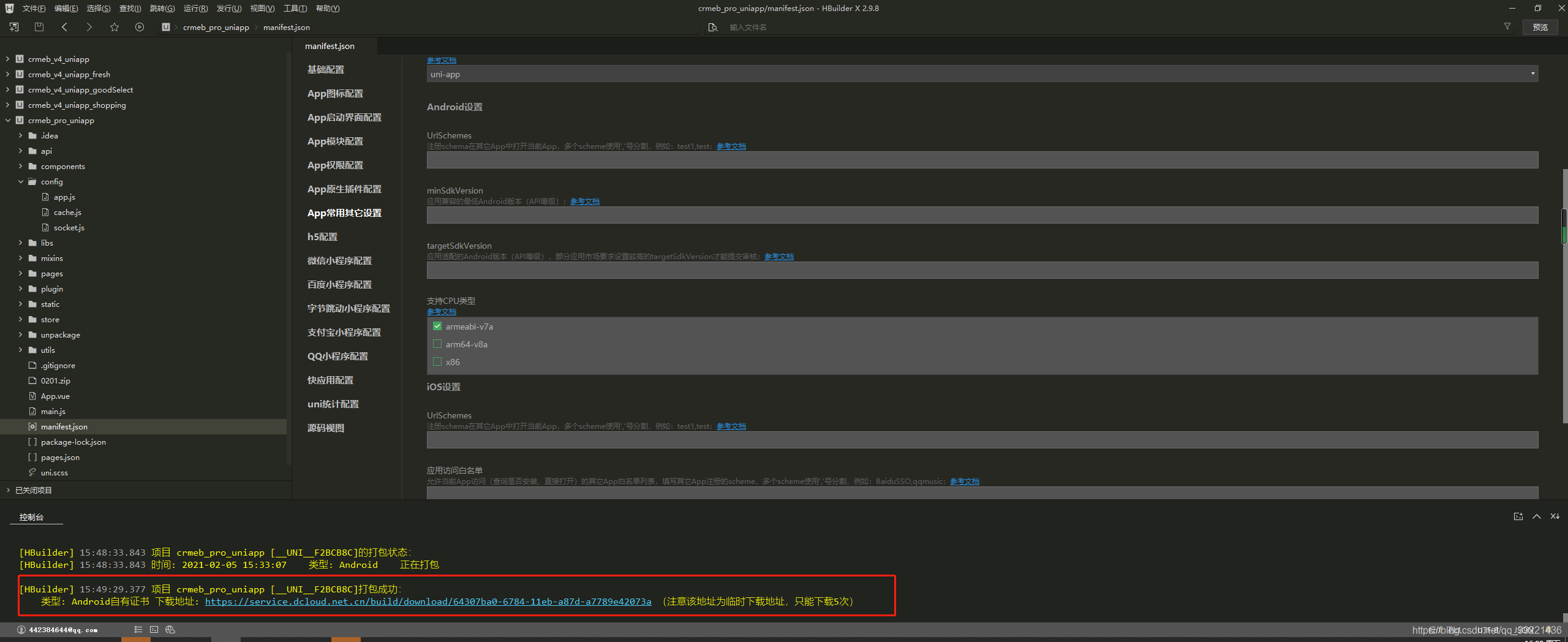The image size is (1568, 642).
Task: Open the build download URL link
Action: coord(428,602)
